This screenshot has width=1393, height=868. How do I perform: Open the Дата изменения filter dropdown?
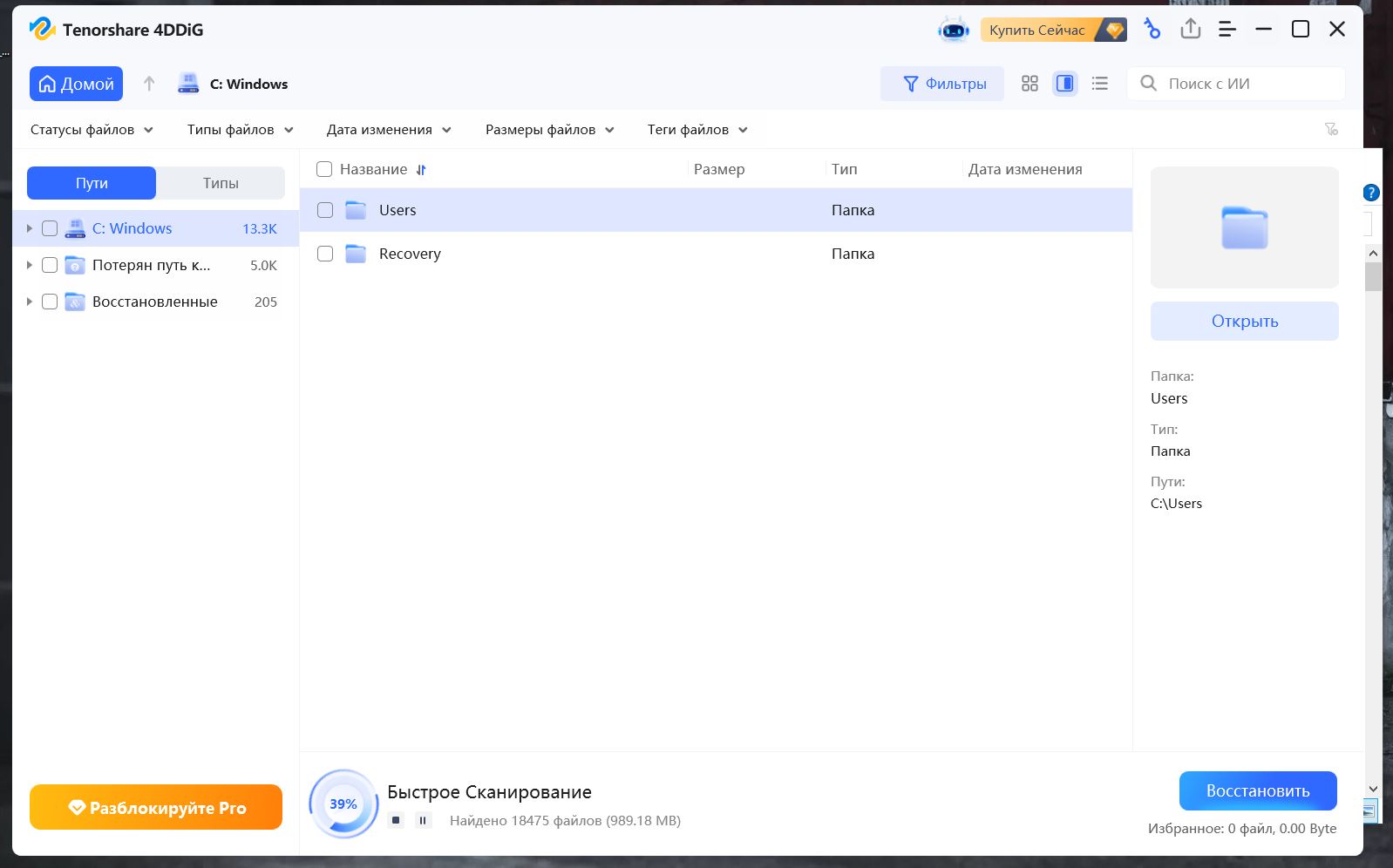pyautogui.click(x=389, y=130)
